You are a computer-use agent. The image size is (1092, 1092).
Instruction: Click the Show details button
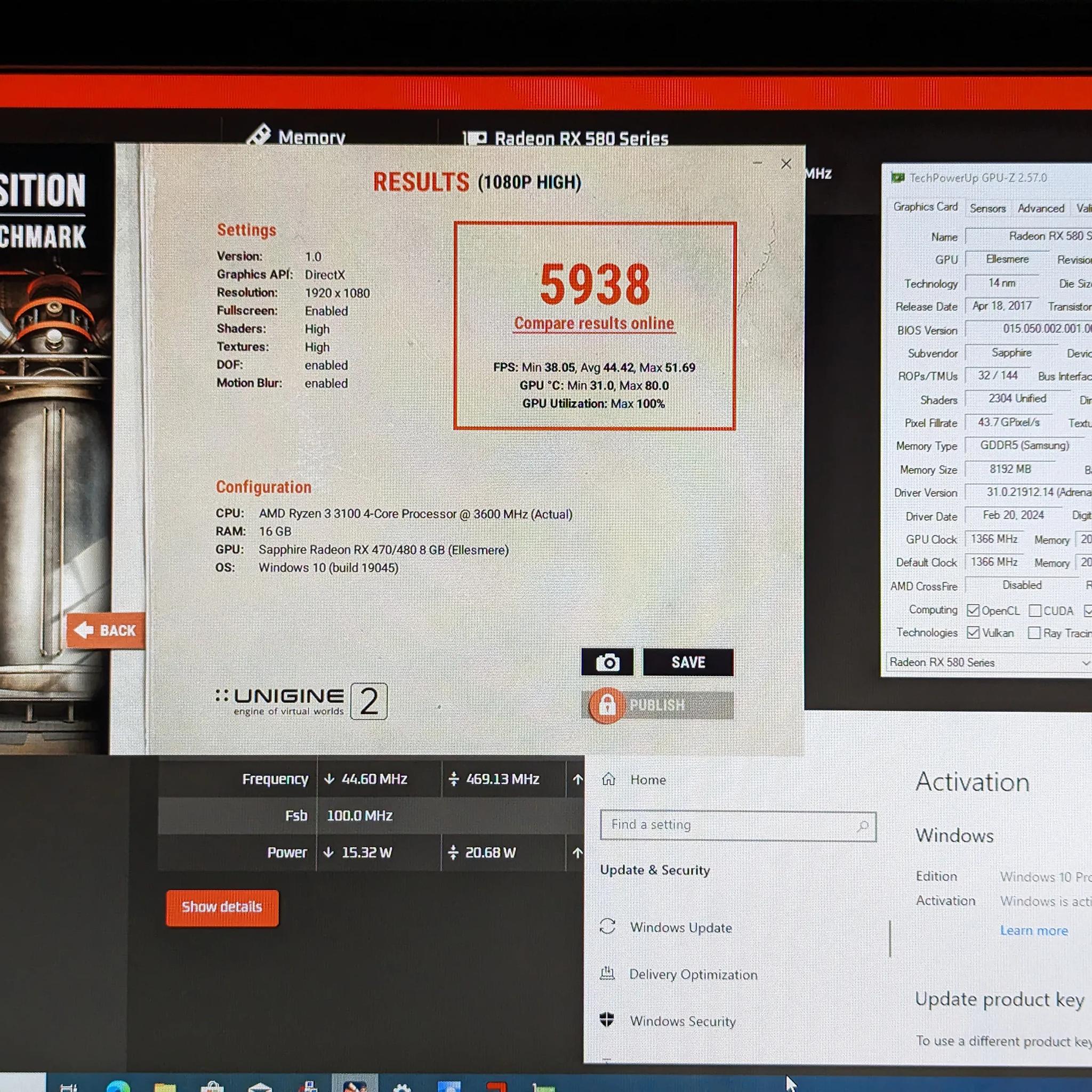[222, 907]
